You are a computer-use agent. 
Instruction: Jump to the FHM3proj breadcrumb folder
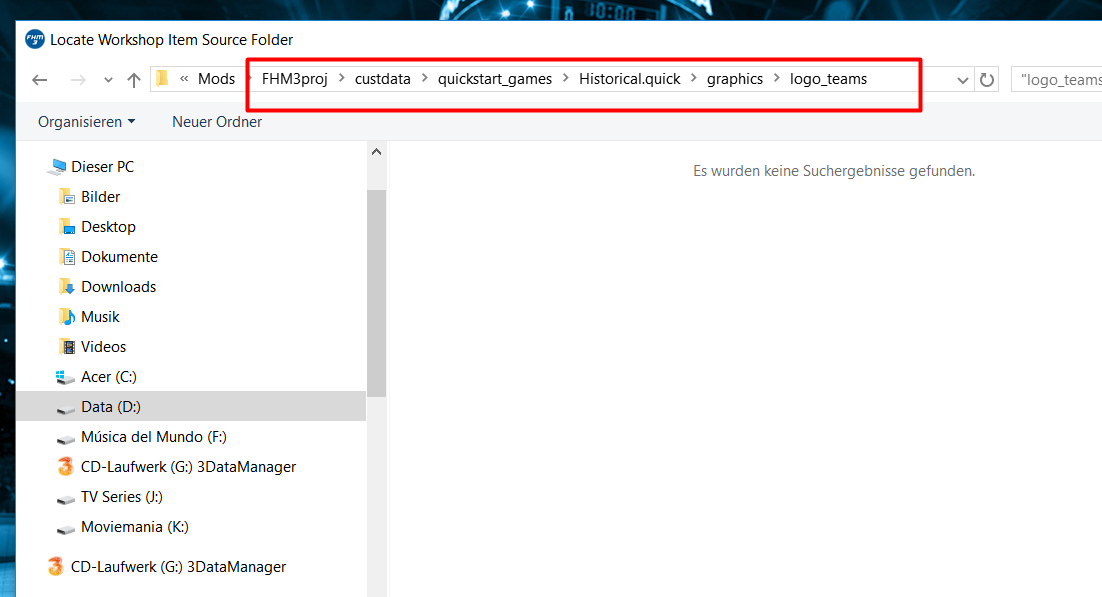(296, 79)
